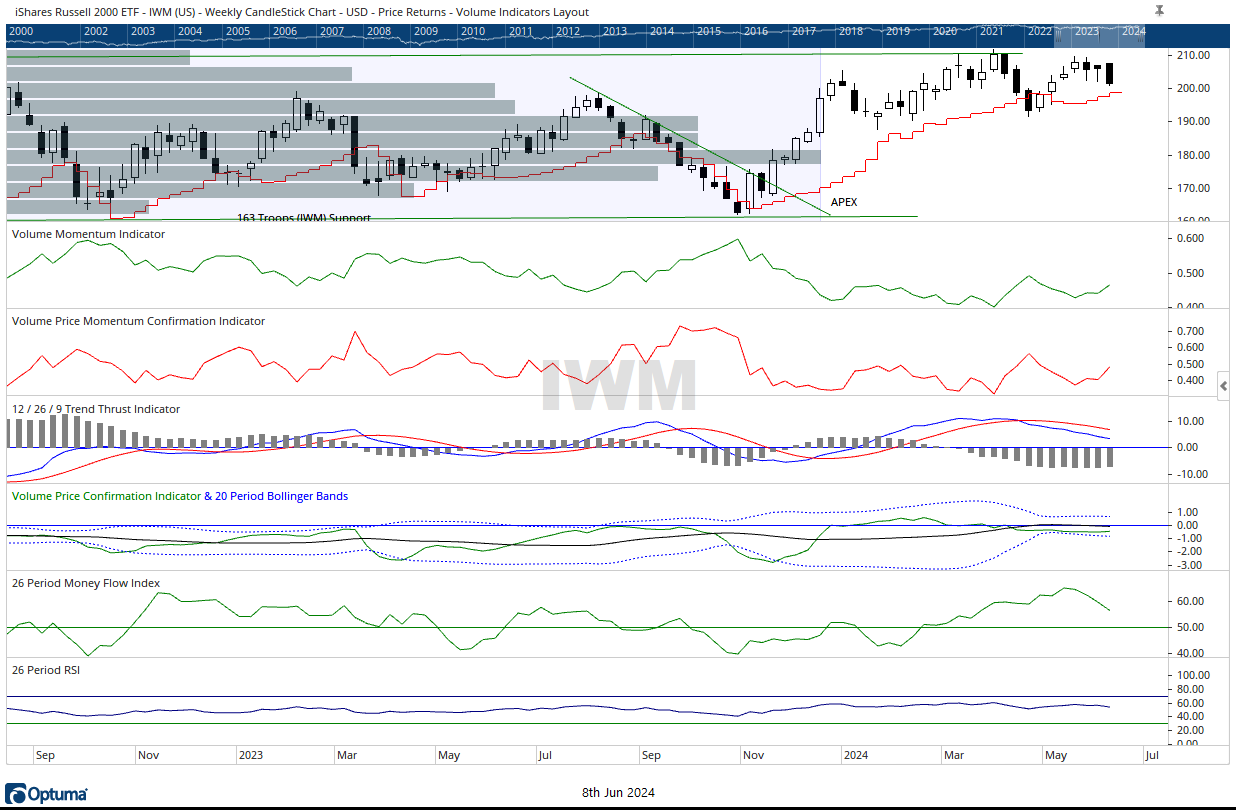Image resolution: width=1236 pixels, height=810 pixels.
Task: Select 2016 in the overview timeline
Action: point(755,31)
